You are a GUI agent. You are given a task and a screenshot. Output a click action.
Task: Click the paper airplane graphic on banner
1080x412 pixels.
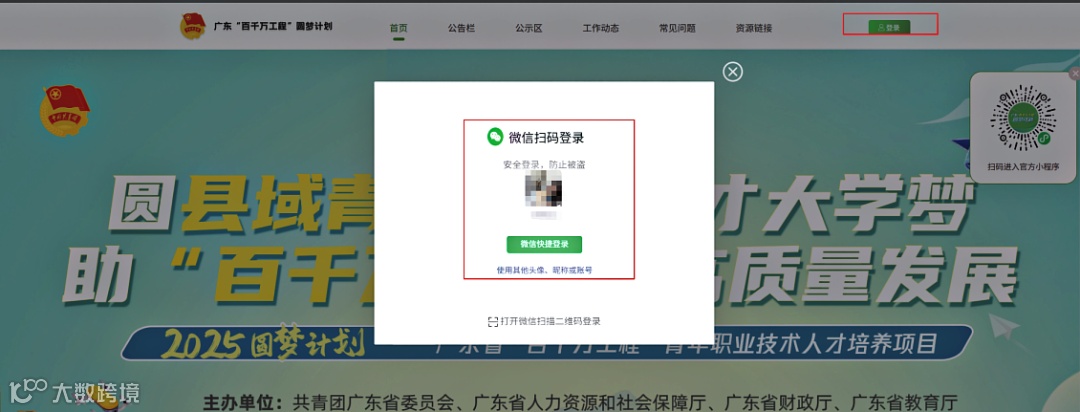point(1003,327)
